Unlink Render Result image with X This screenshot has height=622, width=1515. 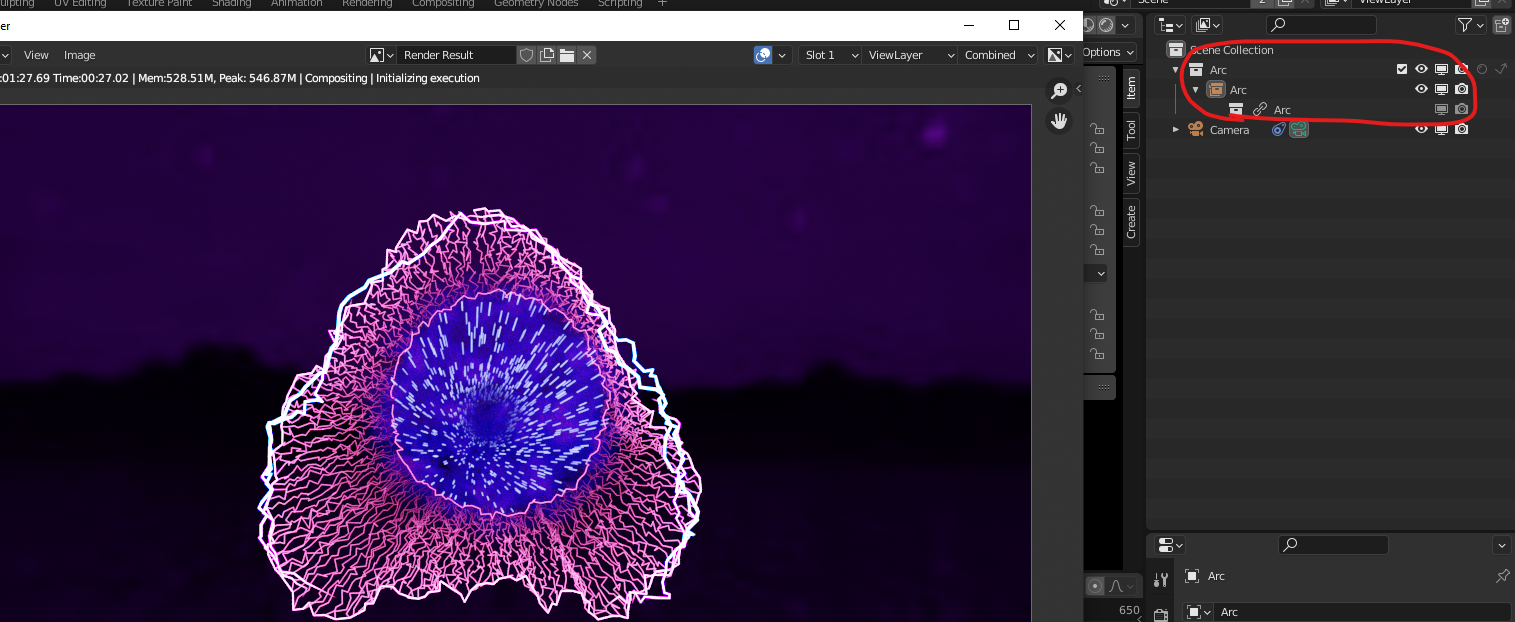pos(587,55)
